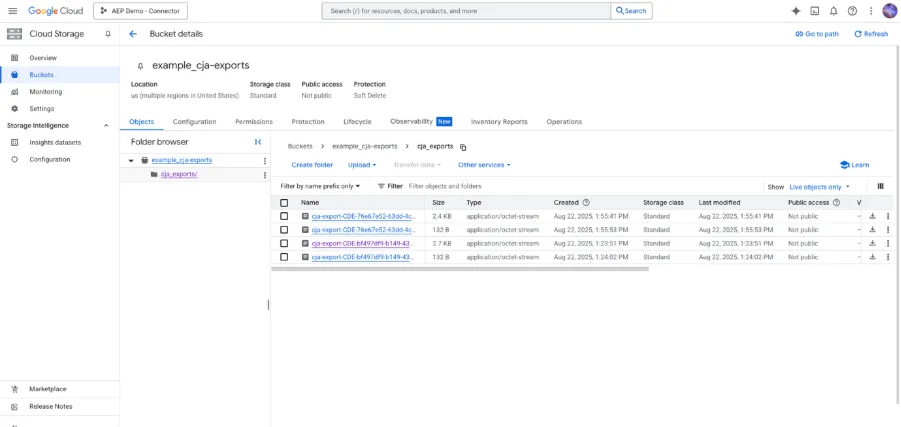Click the Google Cloud logo
The height and width of the screenshot is (427, 901).
point(56,11)
